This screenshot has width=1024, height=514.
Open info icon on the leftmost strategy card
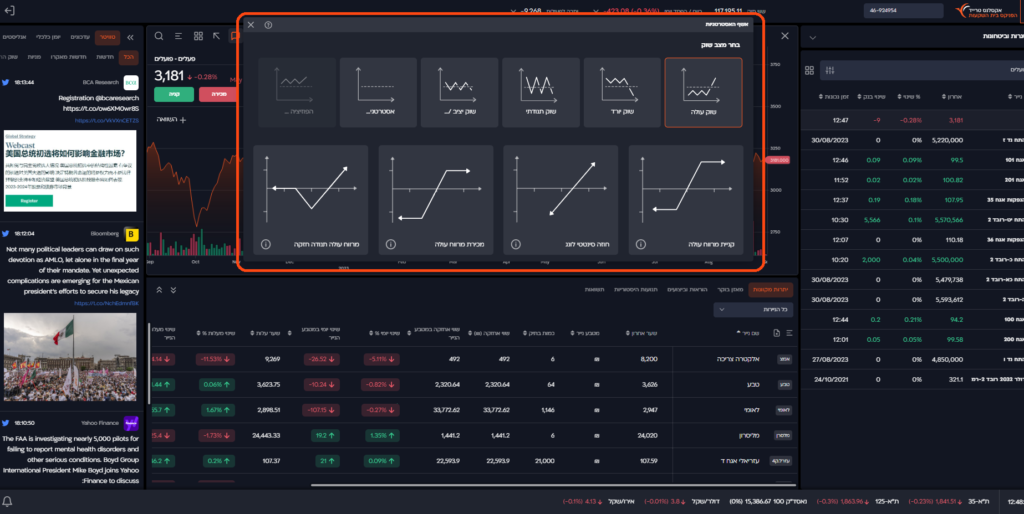click(x=266, y=243)
